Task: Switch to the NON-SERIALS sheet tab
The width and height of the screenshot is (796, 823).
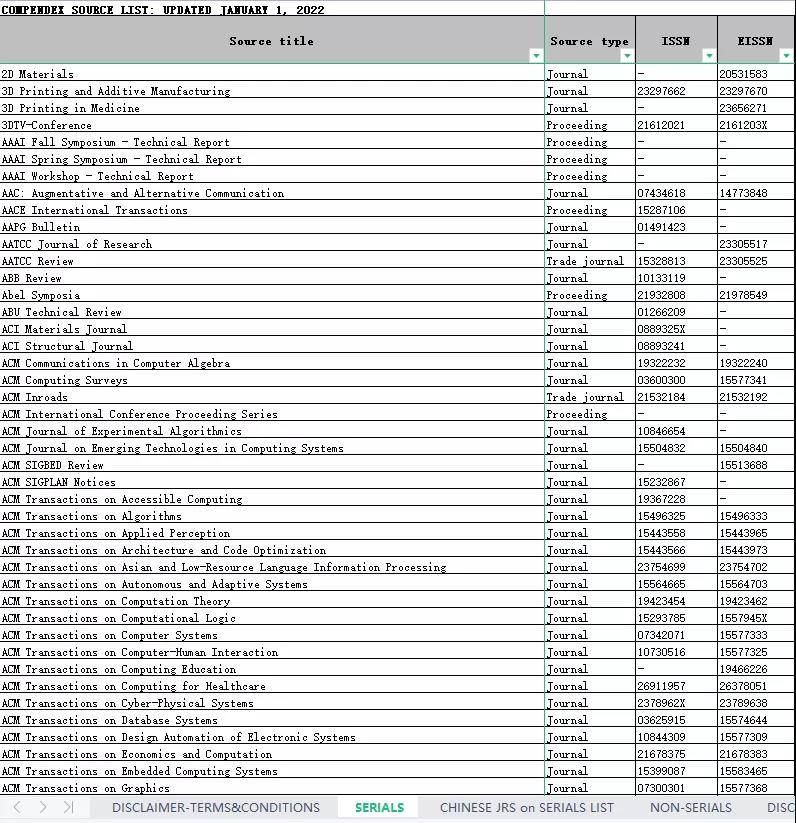Action: (x=691, y=807)
